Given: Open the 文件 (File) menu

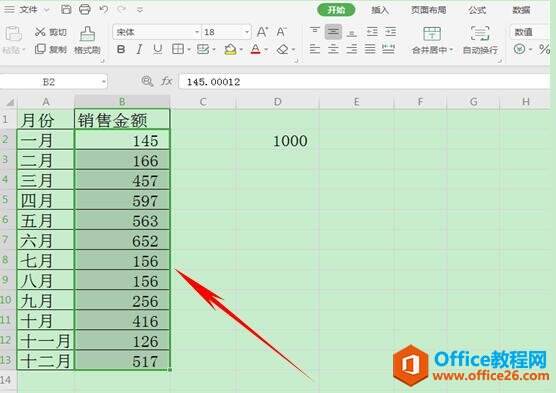Looking at the screenshot, I should 28,10.
